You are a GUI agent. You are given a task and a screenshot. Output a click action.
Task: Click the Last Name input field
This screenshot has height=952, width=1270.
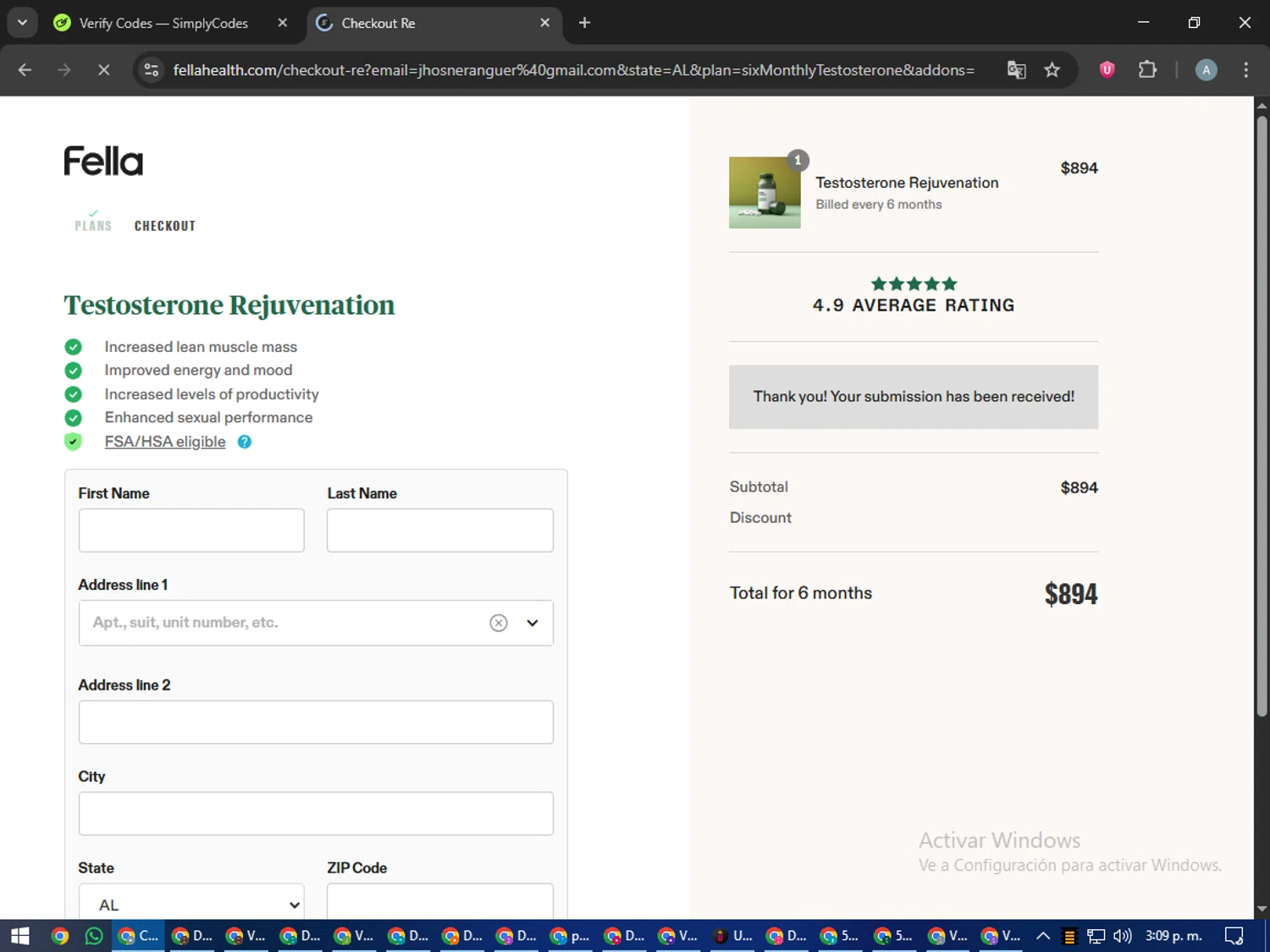440,531
